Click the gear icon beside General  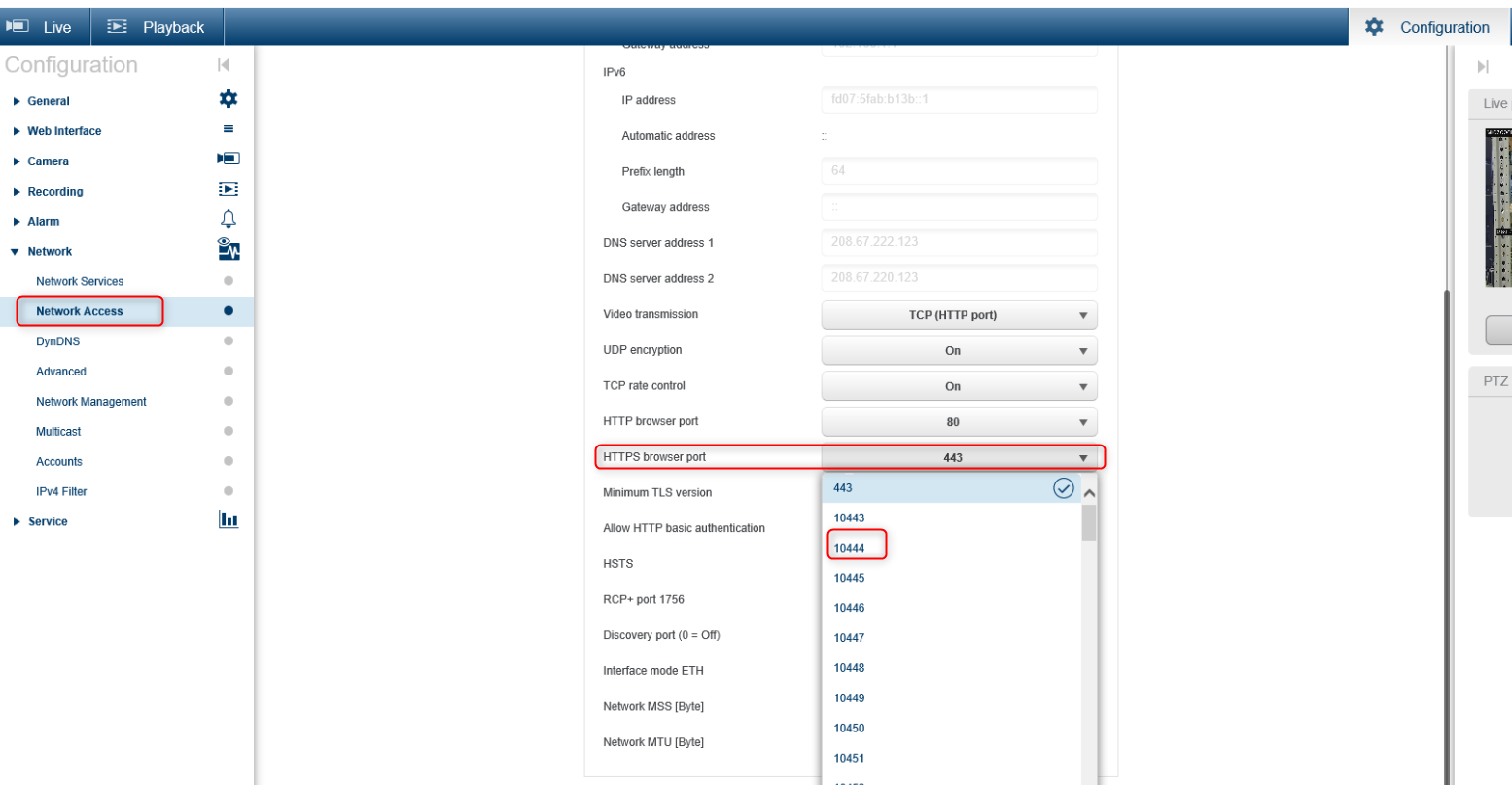coord(229,99)
